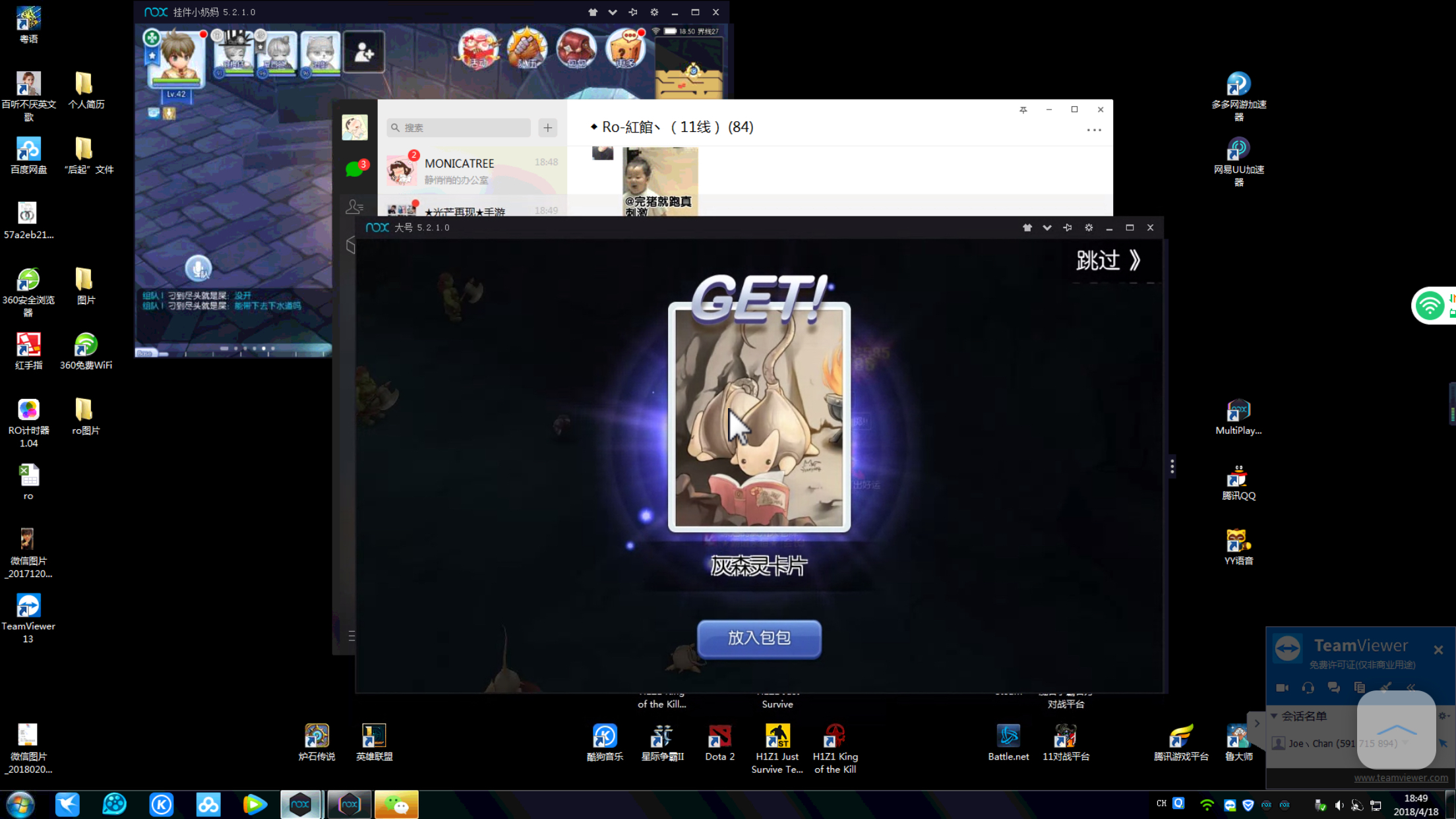Viewport: 1456px width, 819px height.
Task: Open MultiPlayer desktop shortcut
Action: (1238, 417)
